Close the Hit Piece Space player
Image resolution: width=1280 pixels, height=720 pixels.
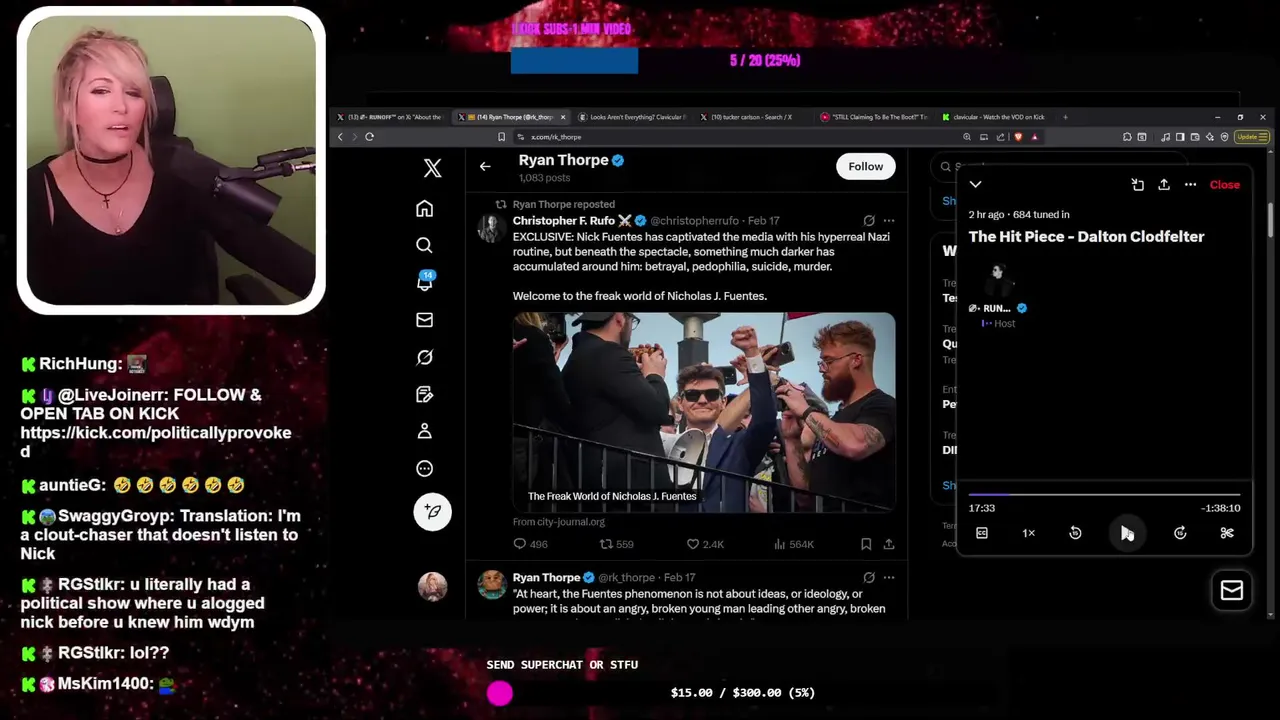(1224, 185)
